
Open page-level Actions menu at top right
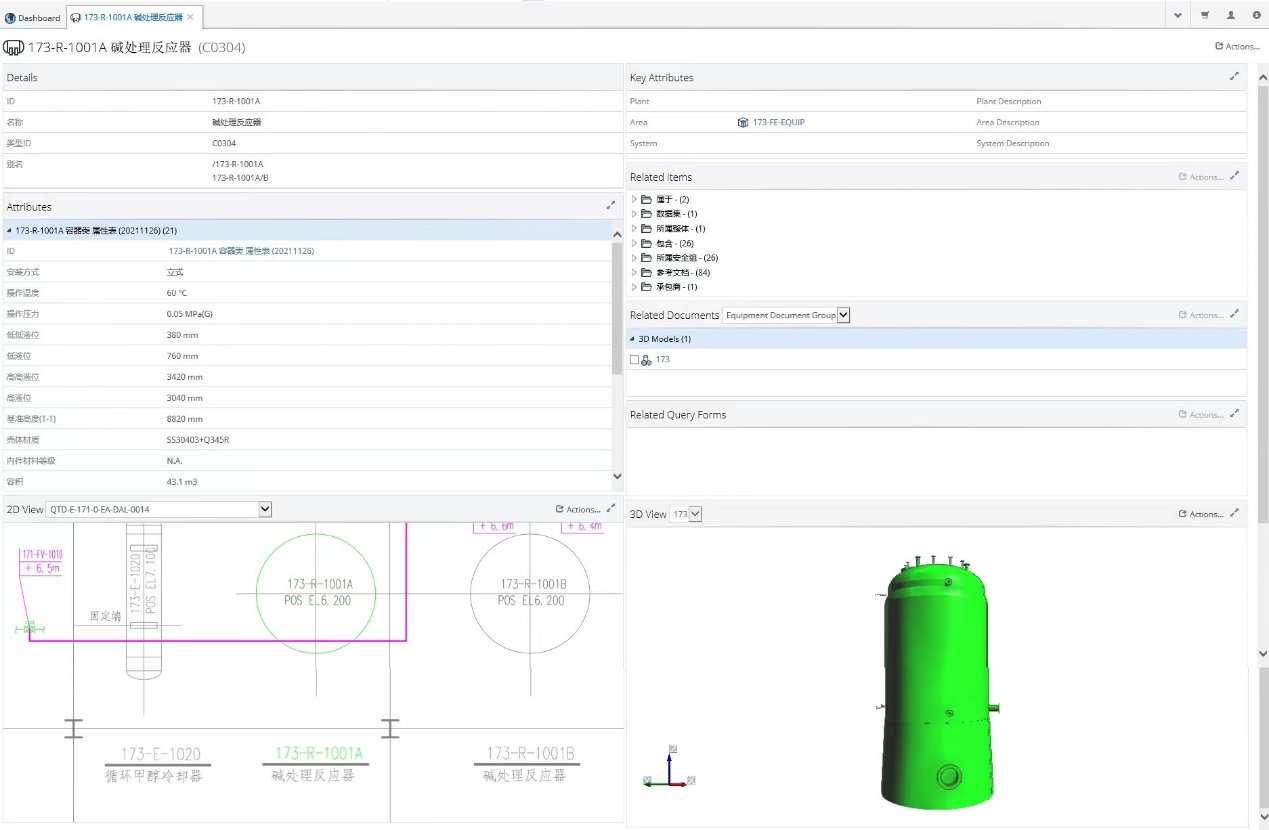[x=1237, y=47]
